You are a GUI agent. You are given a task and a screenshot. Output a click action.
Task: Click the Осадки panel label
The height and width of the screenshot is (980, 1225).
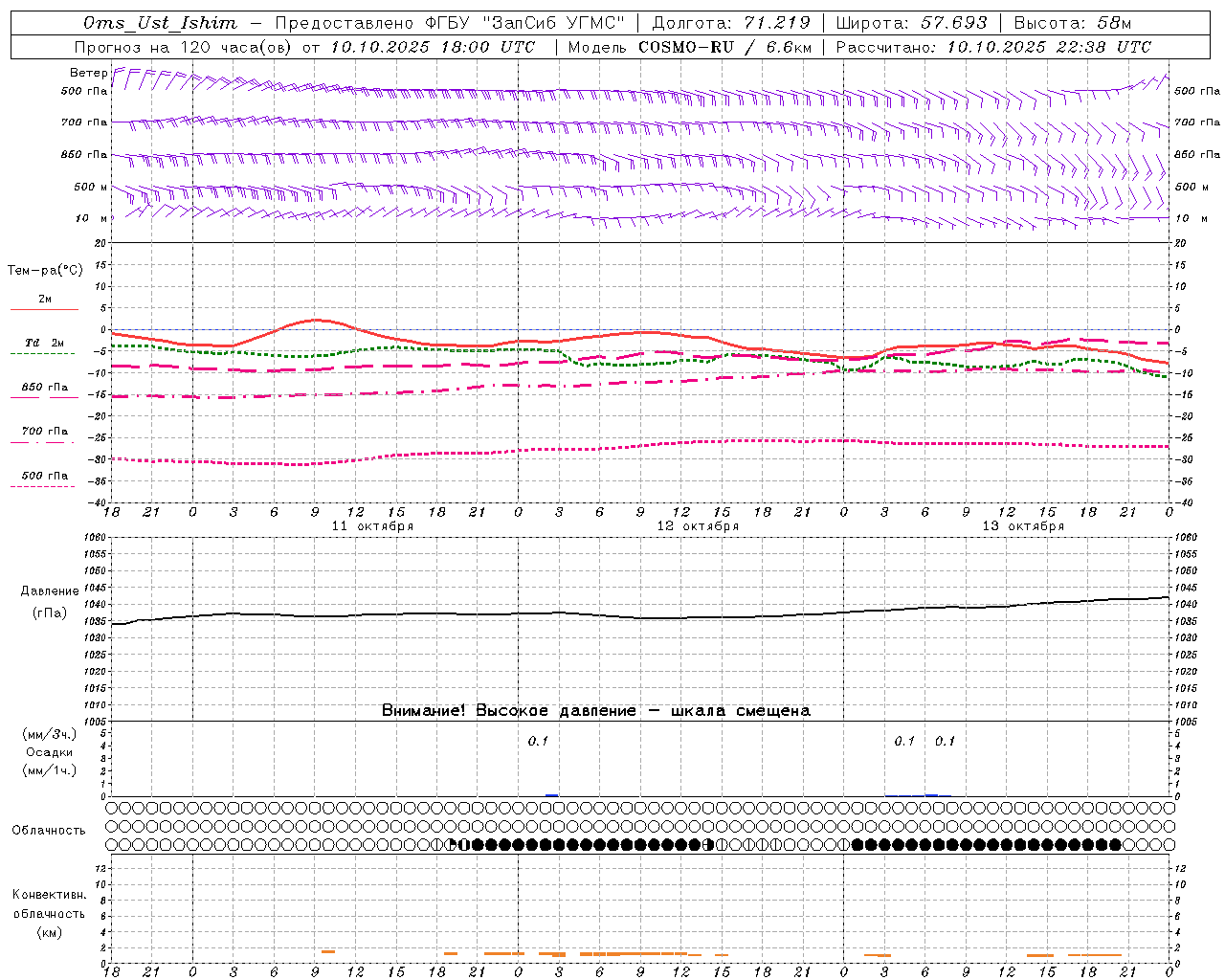(50, 752)
